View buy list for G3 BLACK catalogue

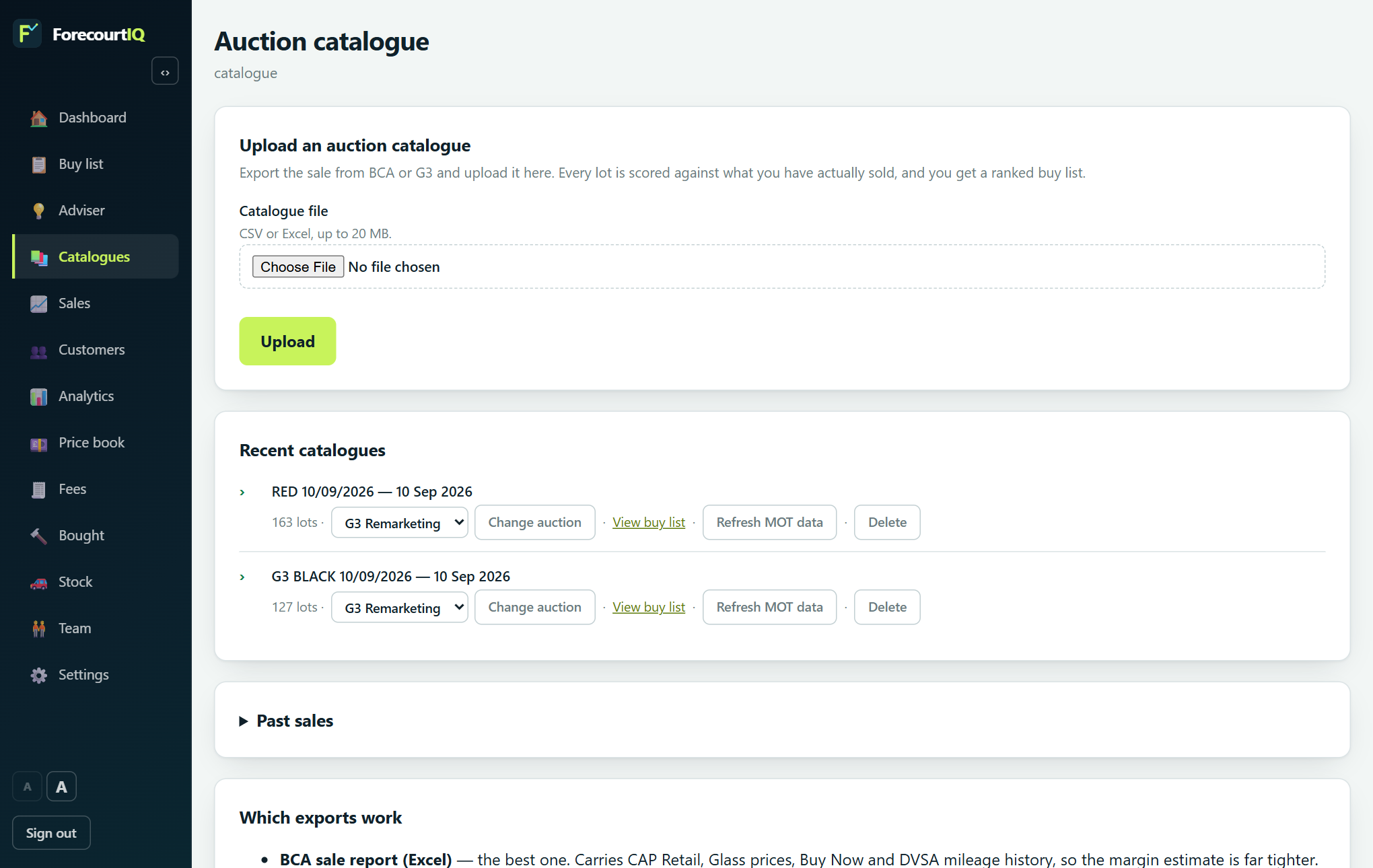(x=649, y=607)
